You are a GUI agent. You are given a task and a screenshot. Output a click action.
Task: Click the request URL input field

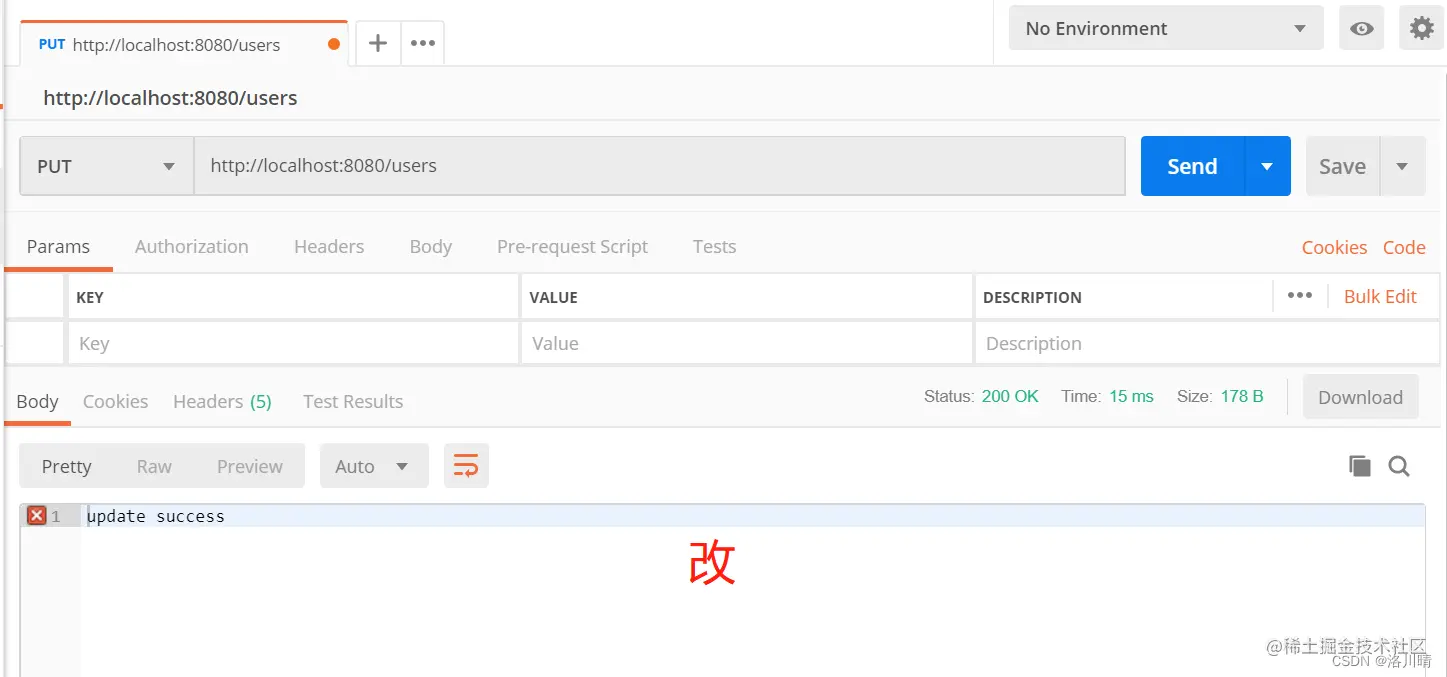[x=660, y=166]
